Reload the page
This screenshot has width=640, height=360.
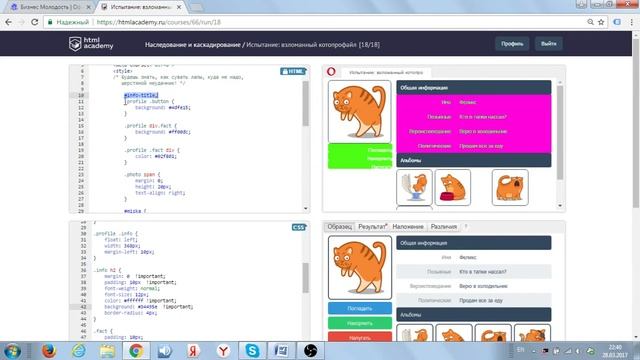click(35, 22)
